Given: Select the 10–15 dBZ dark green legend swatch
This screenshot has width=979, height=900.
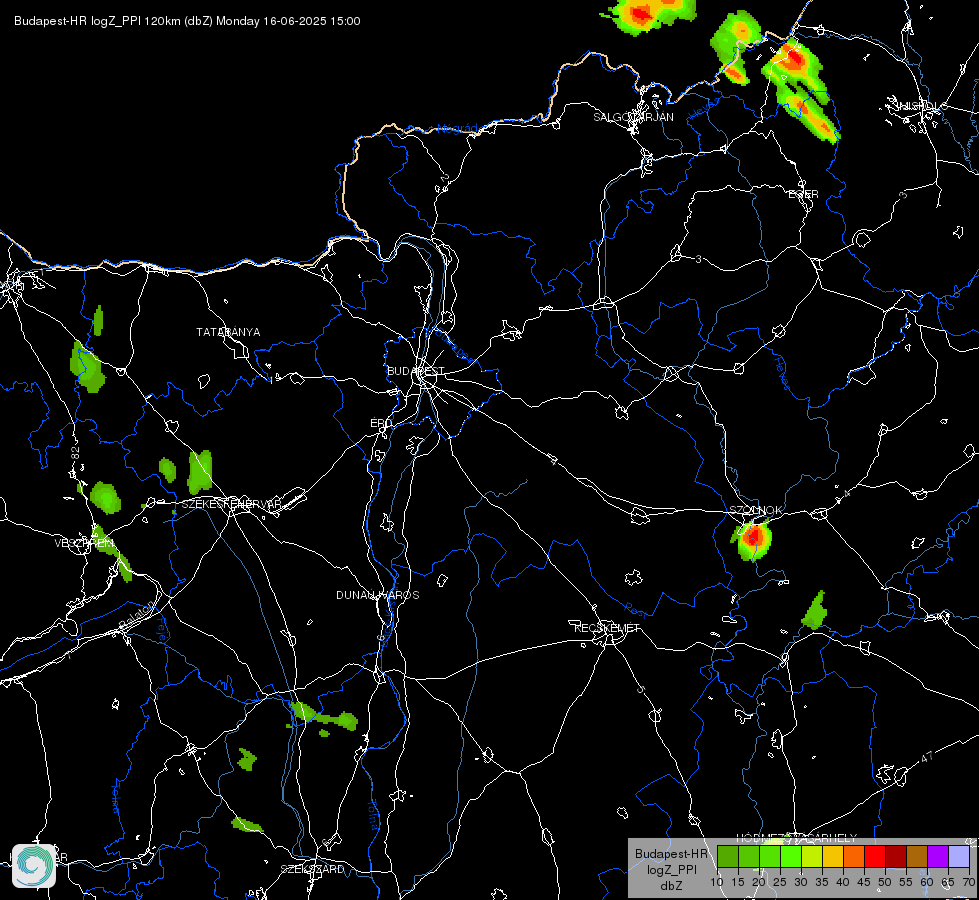Looking at the screenshot, I should (727, 856).
